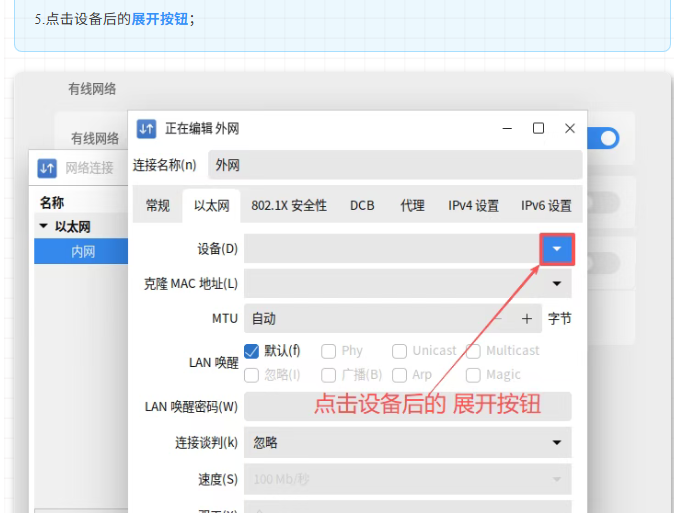
Task: Expand the 设备(D) dropdown list
Action: (x=557, y=249)
